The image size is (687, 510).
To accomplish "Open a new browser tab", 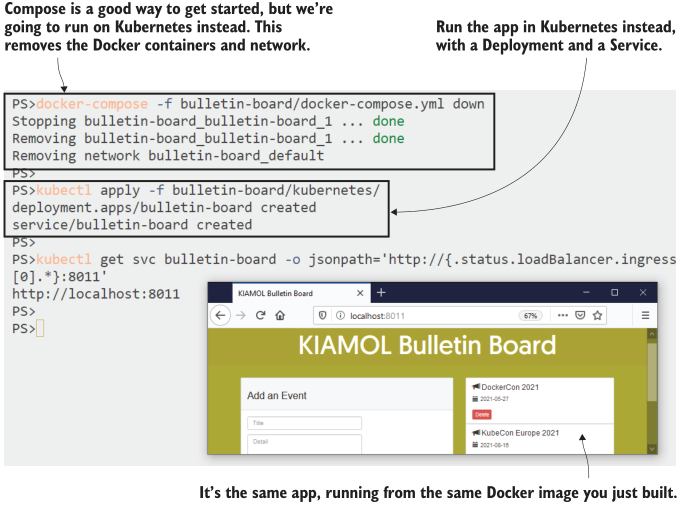I will [381, 293].
